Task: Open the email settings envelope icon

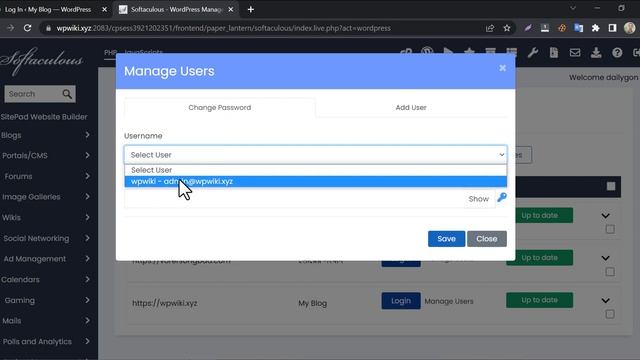Action: click(575, 52)
